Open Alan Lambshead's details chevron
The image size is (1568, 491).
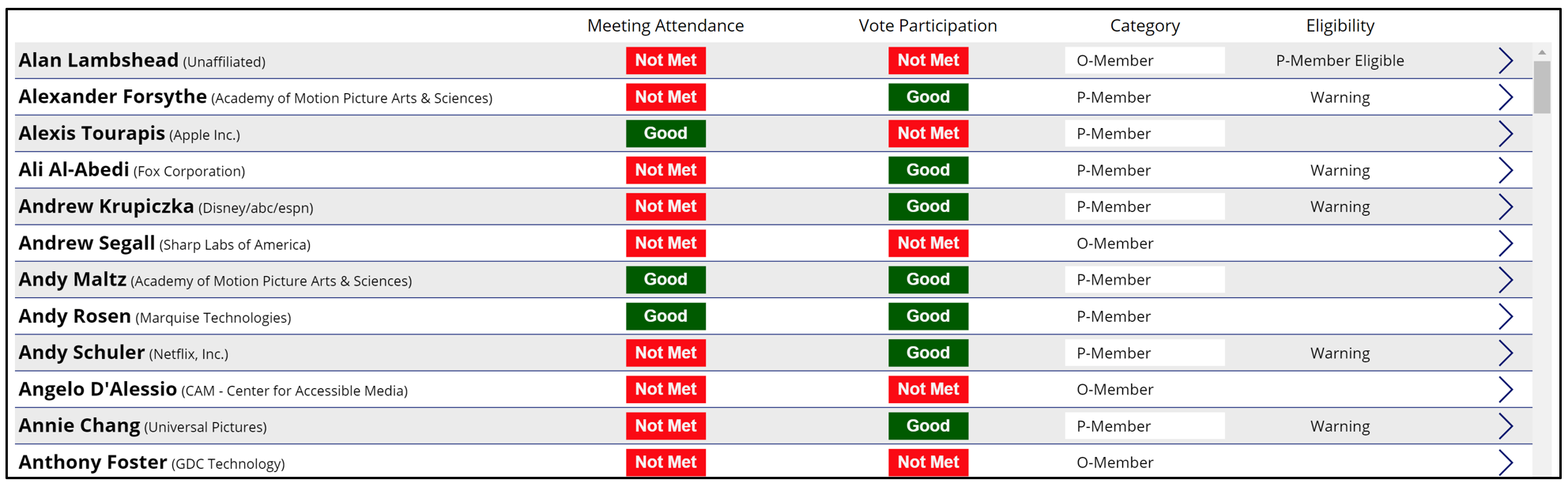[1505, 61]
